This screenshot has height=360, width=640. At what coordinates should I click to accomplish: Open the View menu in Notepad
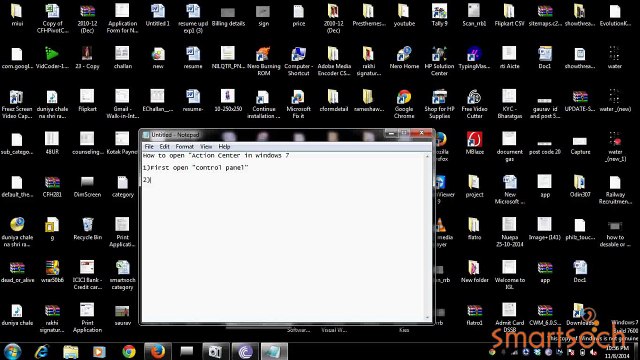206,147
